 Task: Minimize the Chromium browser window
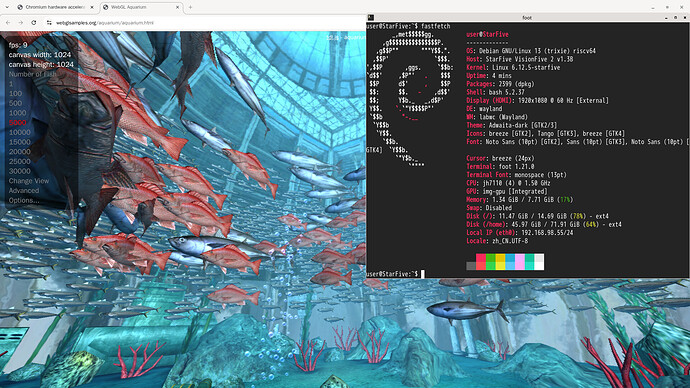pos(653,7)
